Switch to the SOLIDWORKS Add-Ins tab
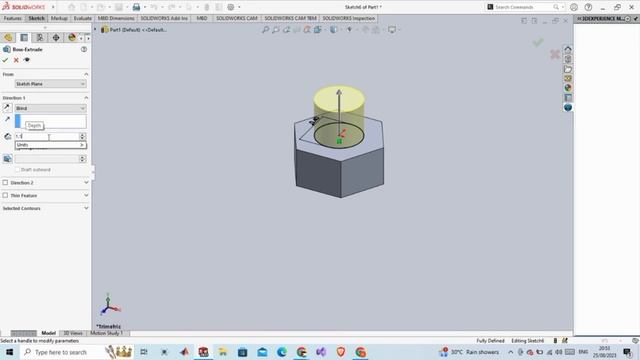640x360 pixels. (164, 18)
